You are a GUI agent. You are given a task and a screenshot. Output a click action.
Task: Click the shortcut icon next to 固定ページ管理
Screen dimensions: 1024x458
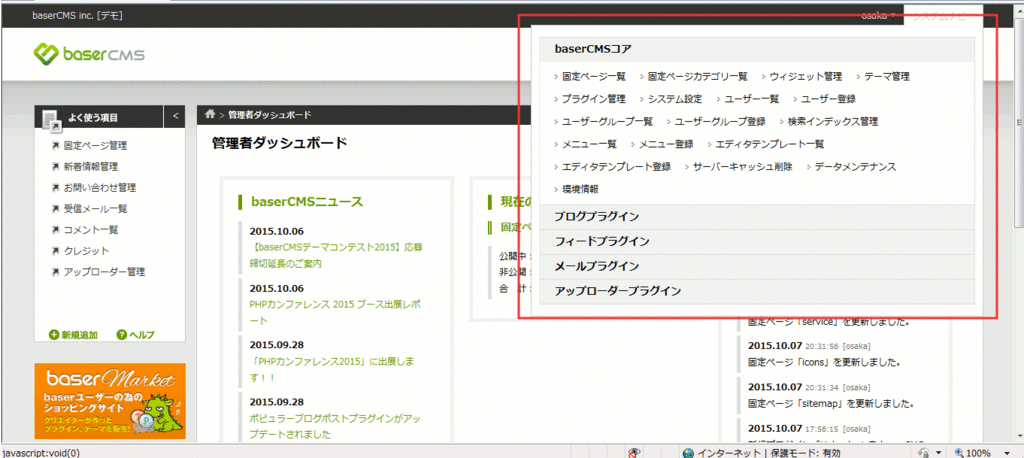(x=56, y=146)
